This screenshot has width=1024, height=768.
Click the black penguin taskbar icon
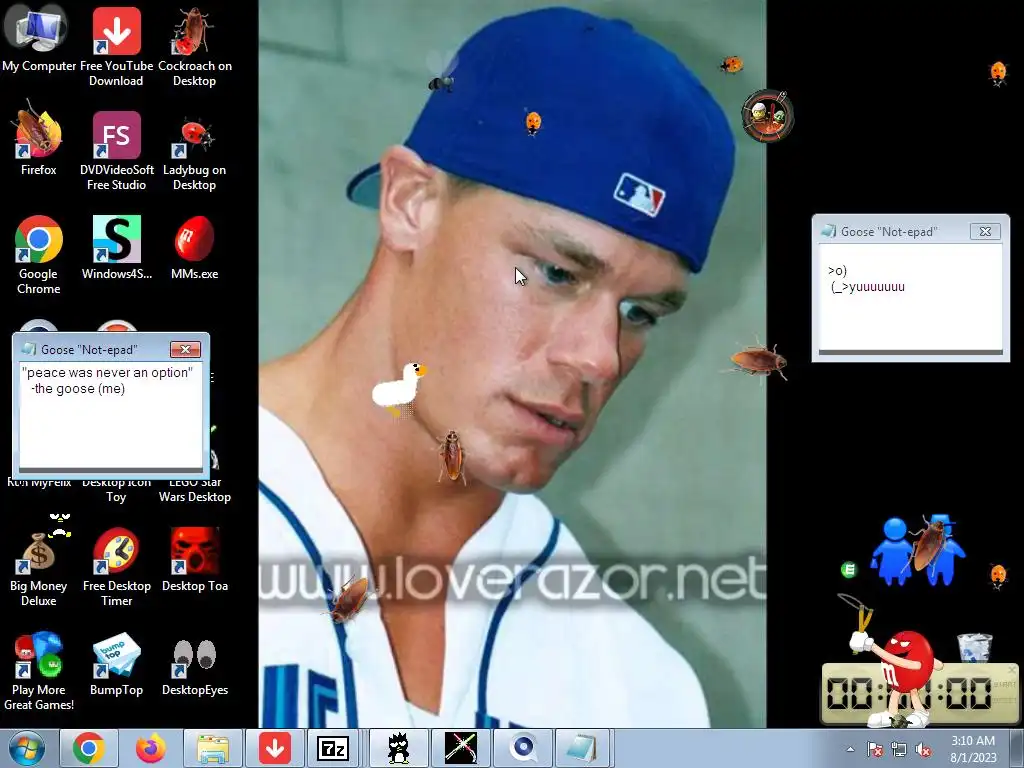(398, 748)
